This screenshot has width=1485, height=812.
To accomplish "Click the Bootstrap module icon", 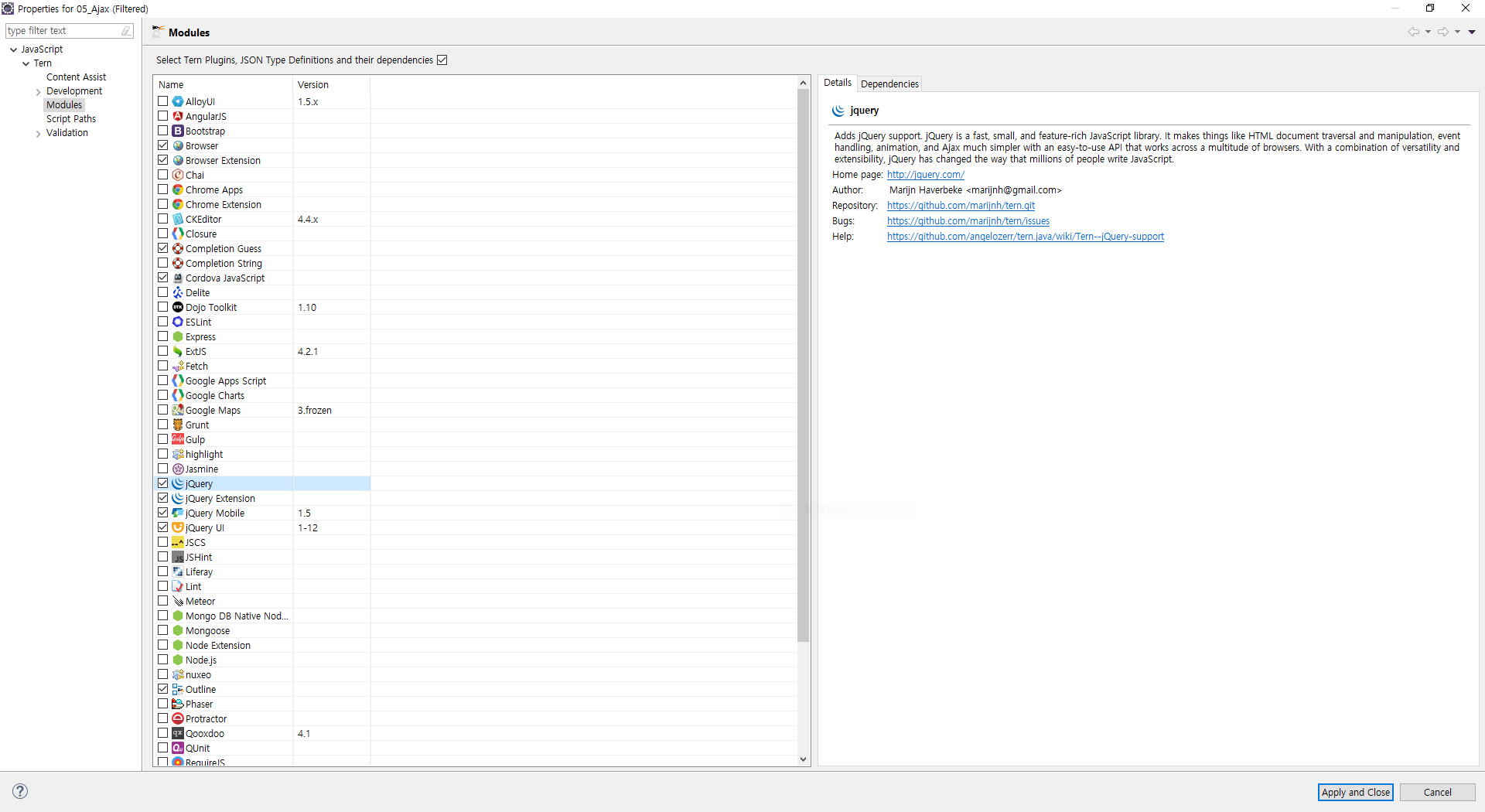I will [x=178, y=131].
